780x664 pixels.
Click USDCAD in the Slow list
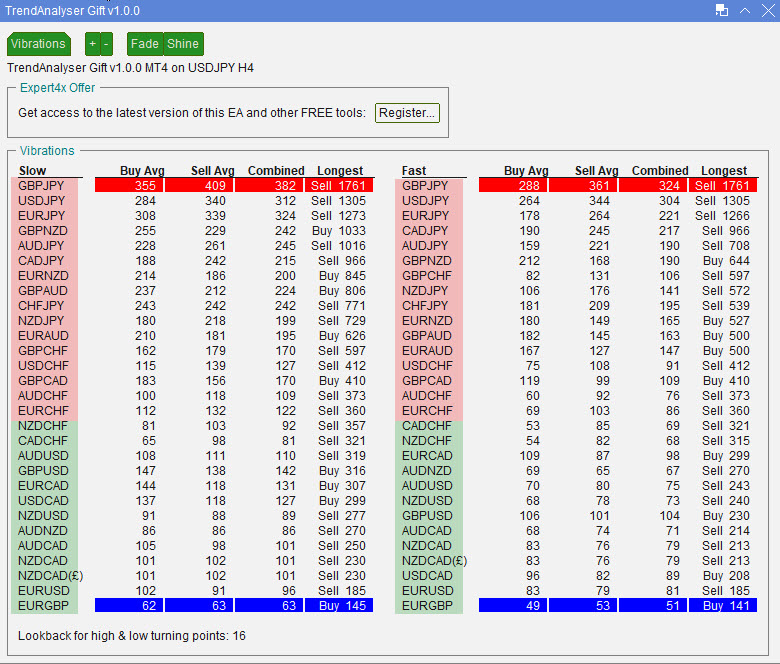(x=43, y=501)
